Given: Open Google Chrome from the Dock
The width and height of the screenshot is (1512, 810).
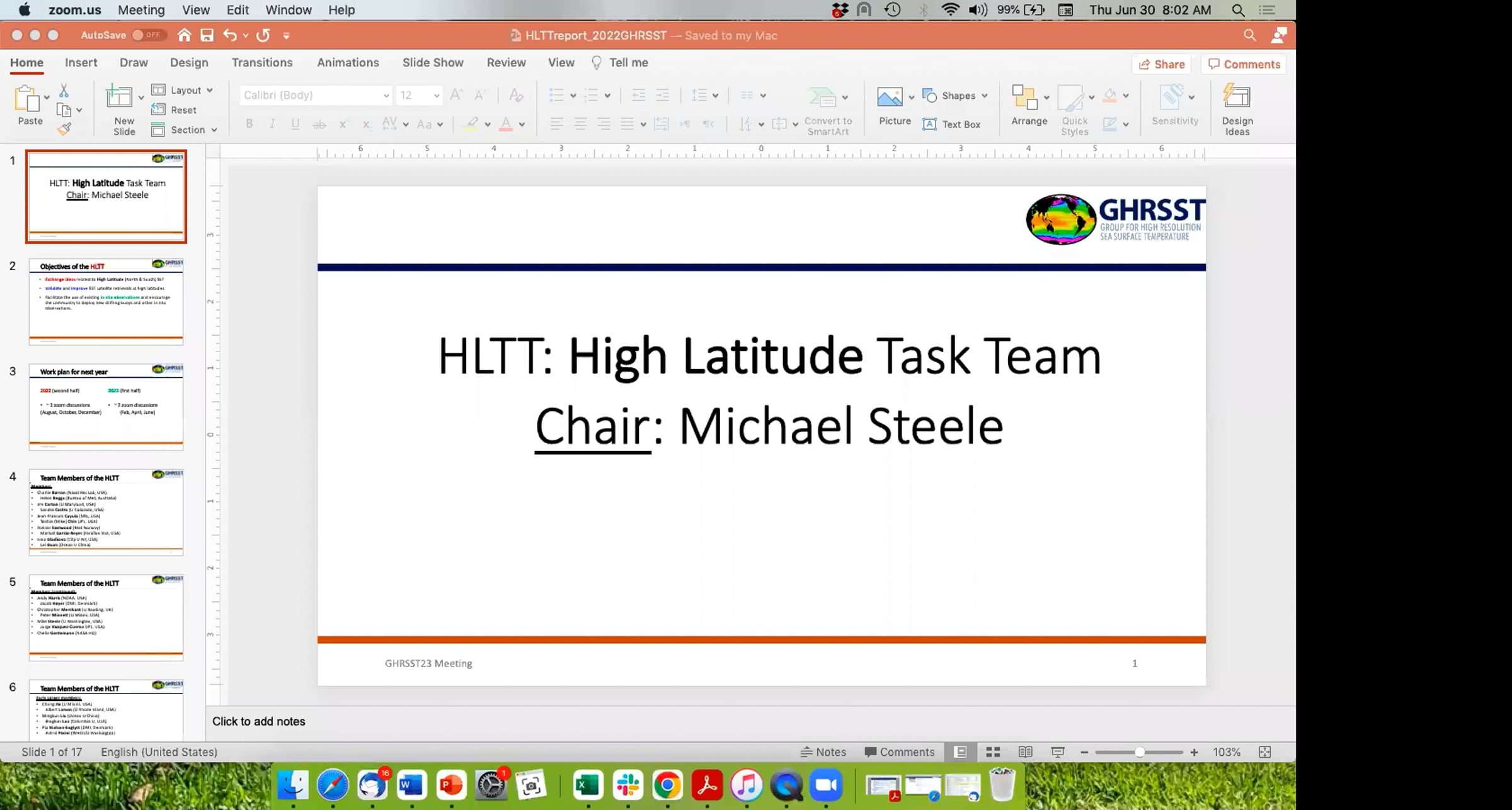Looking at the screenshot, I should click(x=667, y=785).
